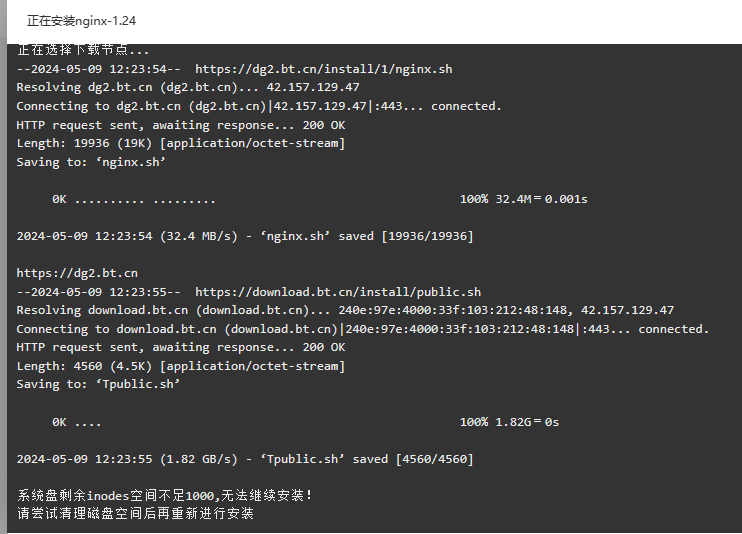Image resolution: width=742 pixels, height=534 pixels.
Task: Click the 'Resolving dg2.bt.cn' line
Action: [188, 88]
